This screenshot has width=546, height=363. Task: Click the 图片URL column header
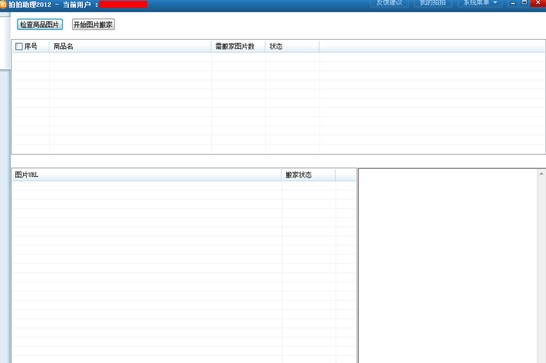point(147,175)
